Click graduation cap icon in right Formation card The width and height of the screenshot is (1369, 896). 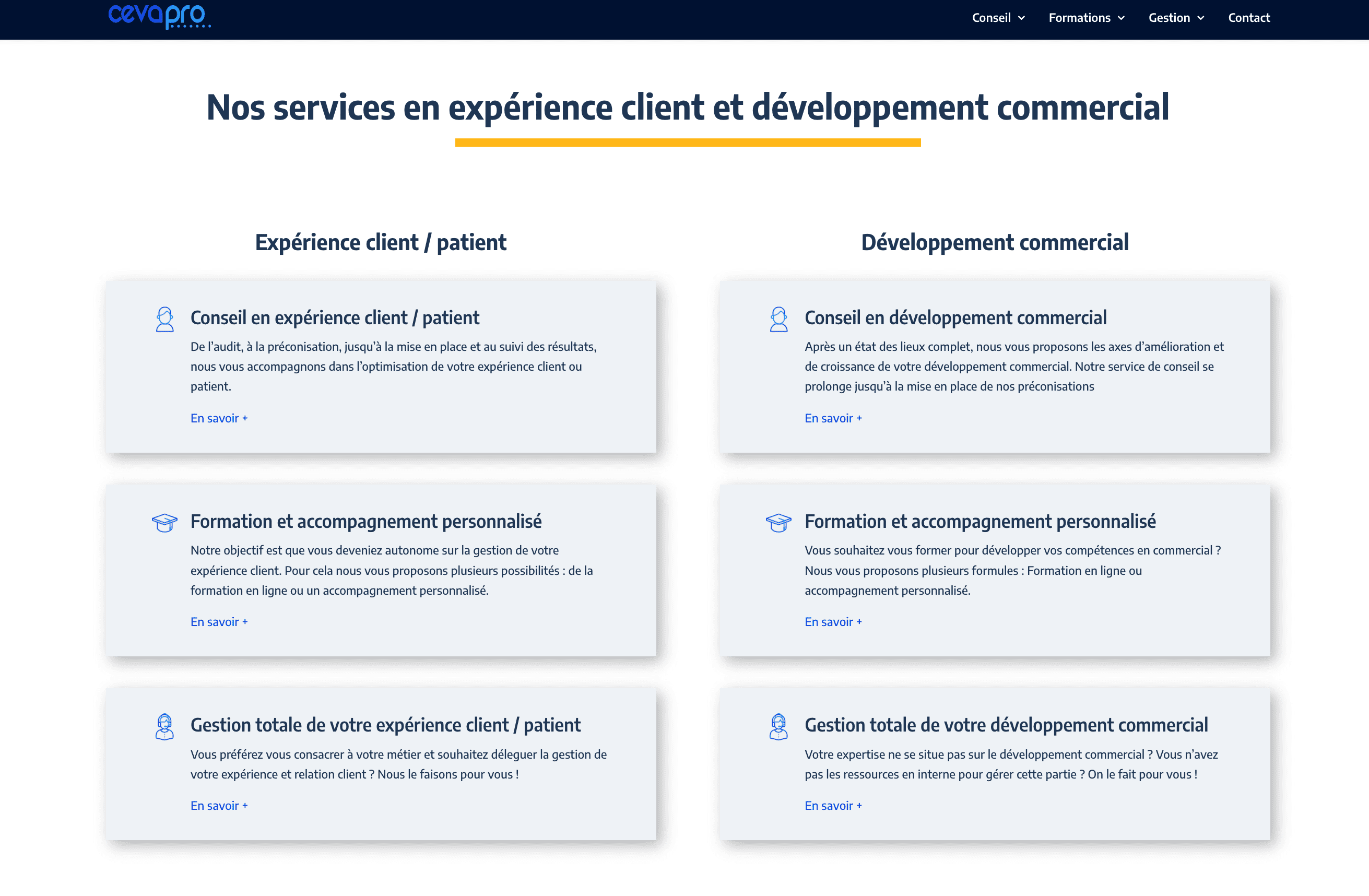[779, 523]
